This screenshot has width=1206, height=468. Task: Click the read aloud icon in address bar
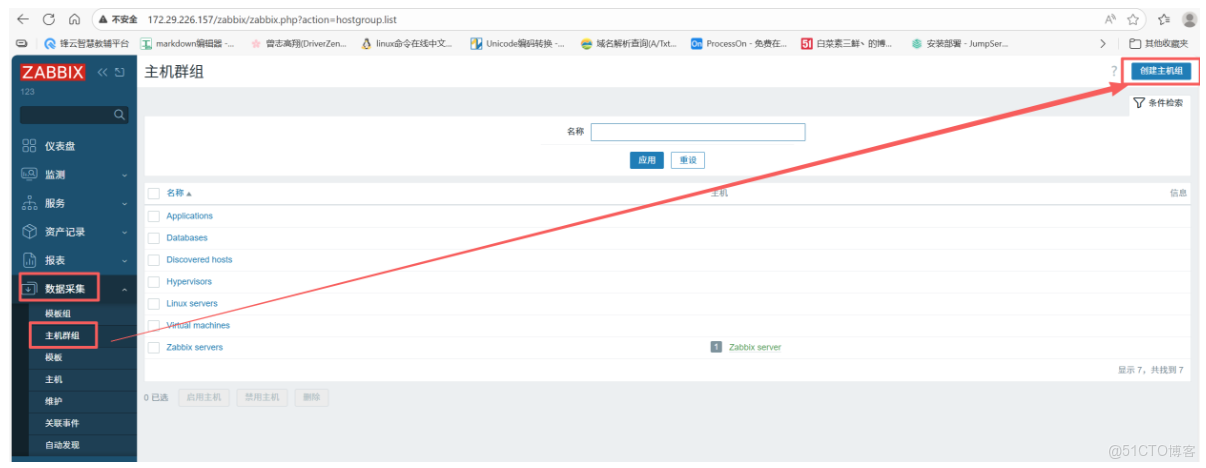pyautogui.click(x=1111, y=19)
